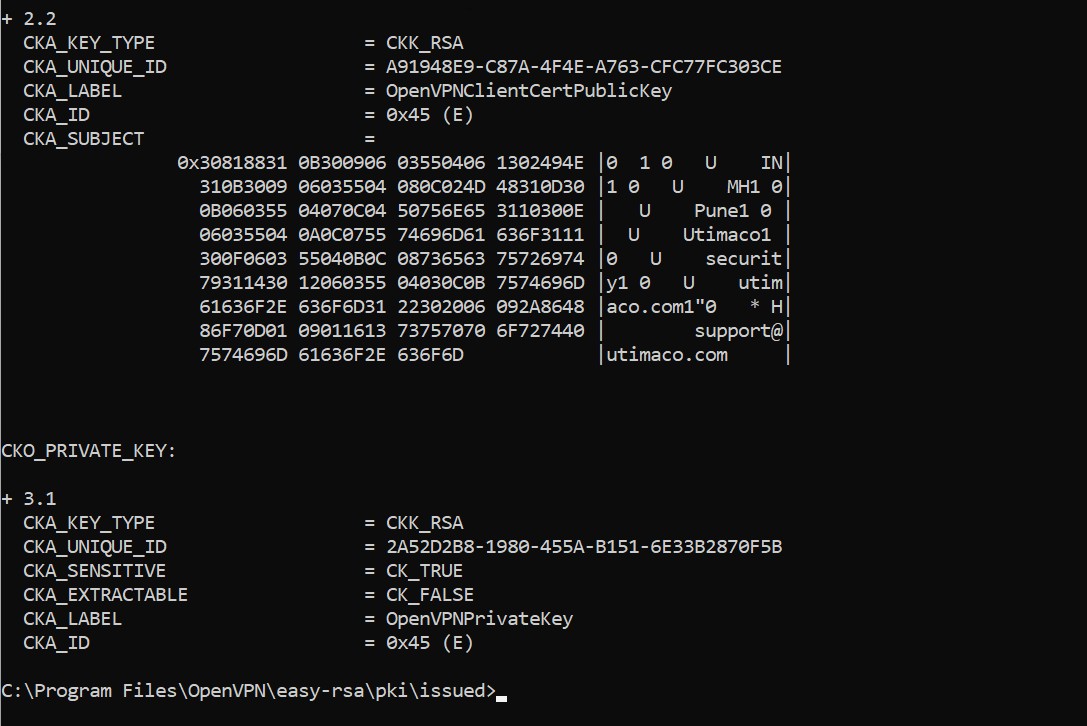1087x726 pixels.
Task: Click the Utimaco1 text in ASCII column
Action: point(727,235)
